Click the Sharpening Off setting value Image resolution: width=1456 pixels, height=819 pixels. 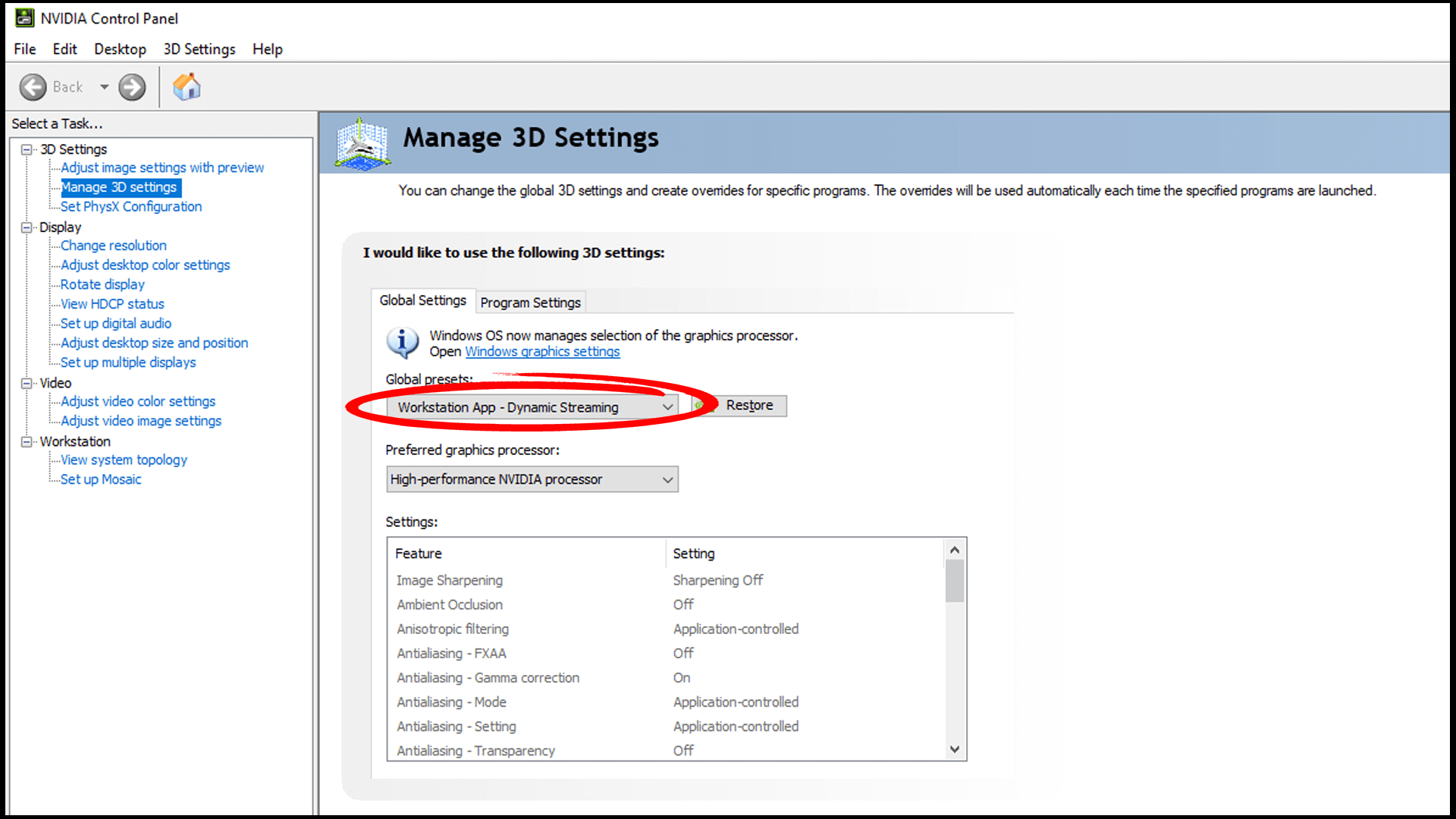[717, 580]
